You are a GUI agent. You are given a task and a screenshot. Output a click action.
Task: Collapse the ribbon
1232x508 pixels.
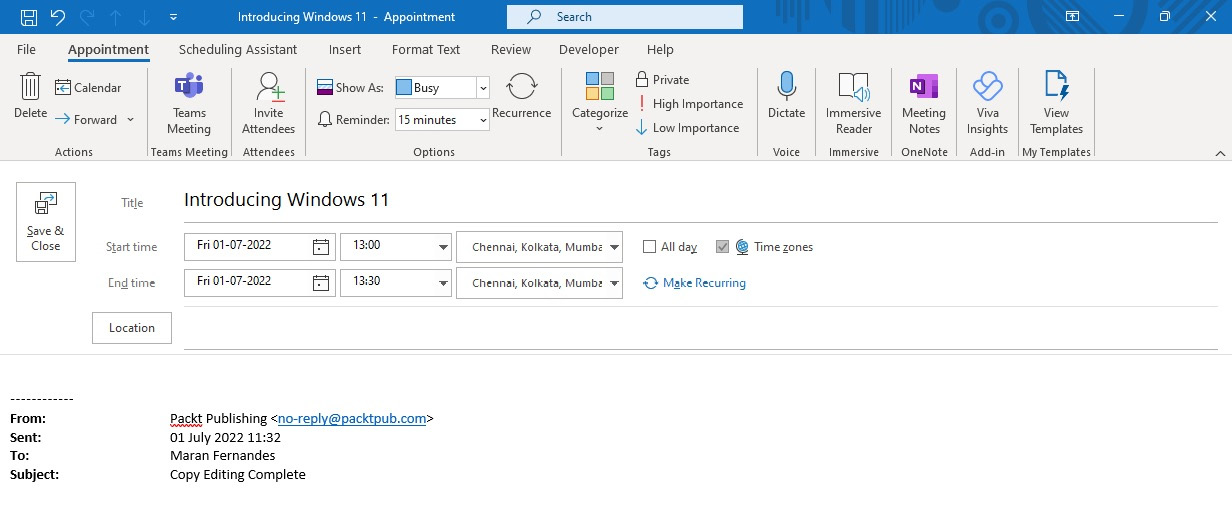click(x=1220, y=153)
